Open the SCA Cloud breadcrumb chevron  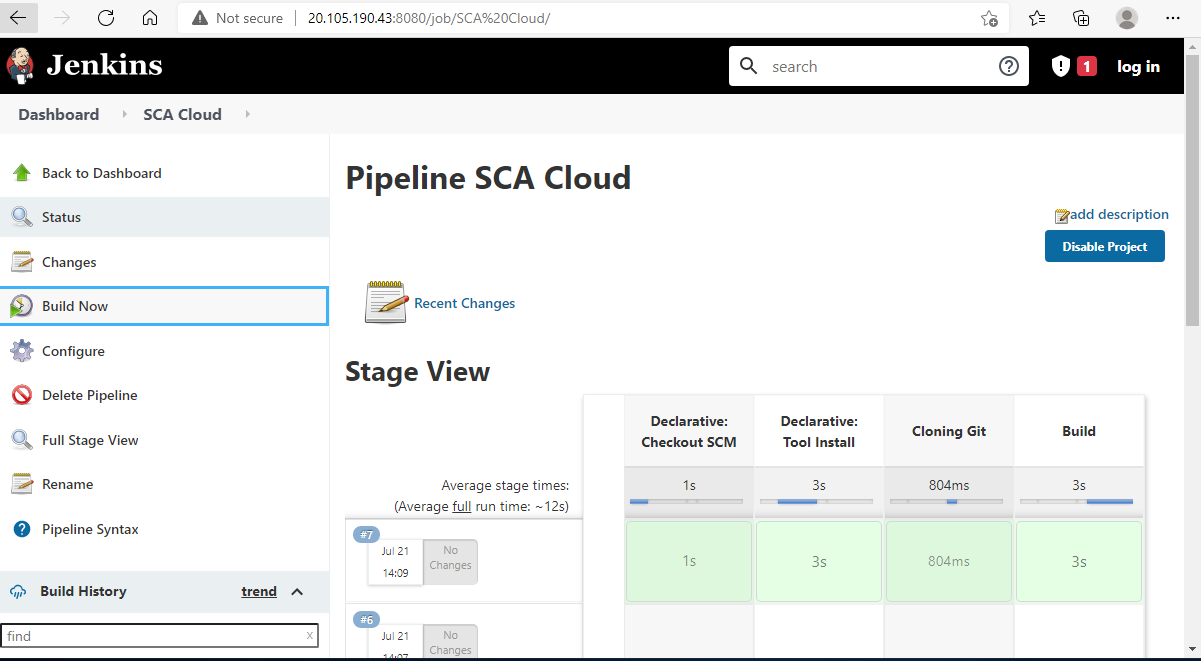click(246, 114)
